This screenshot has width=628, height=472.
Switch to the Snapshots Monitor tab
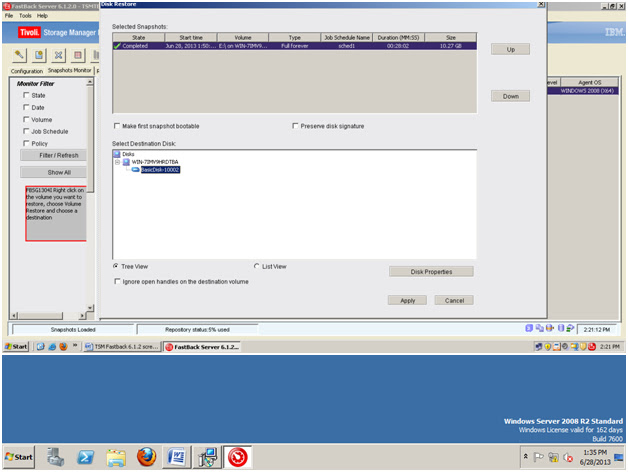tap(70, 71)
